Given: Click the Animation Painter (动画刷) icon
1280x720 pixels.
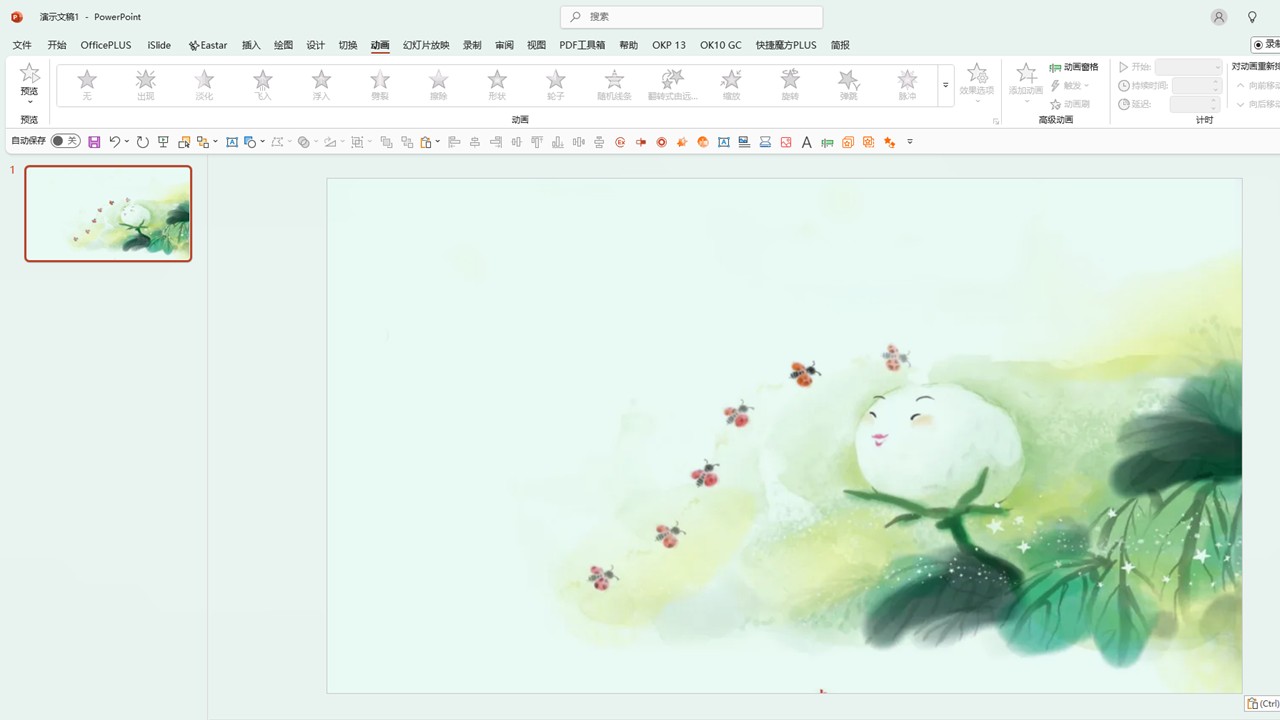Looking at the screenshot, I should pyautogui.click(x=1070, y=104).
